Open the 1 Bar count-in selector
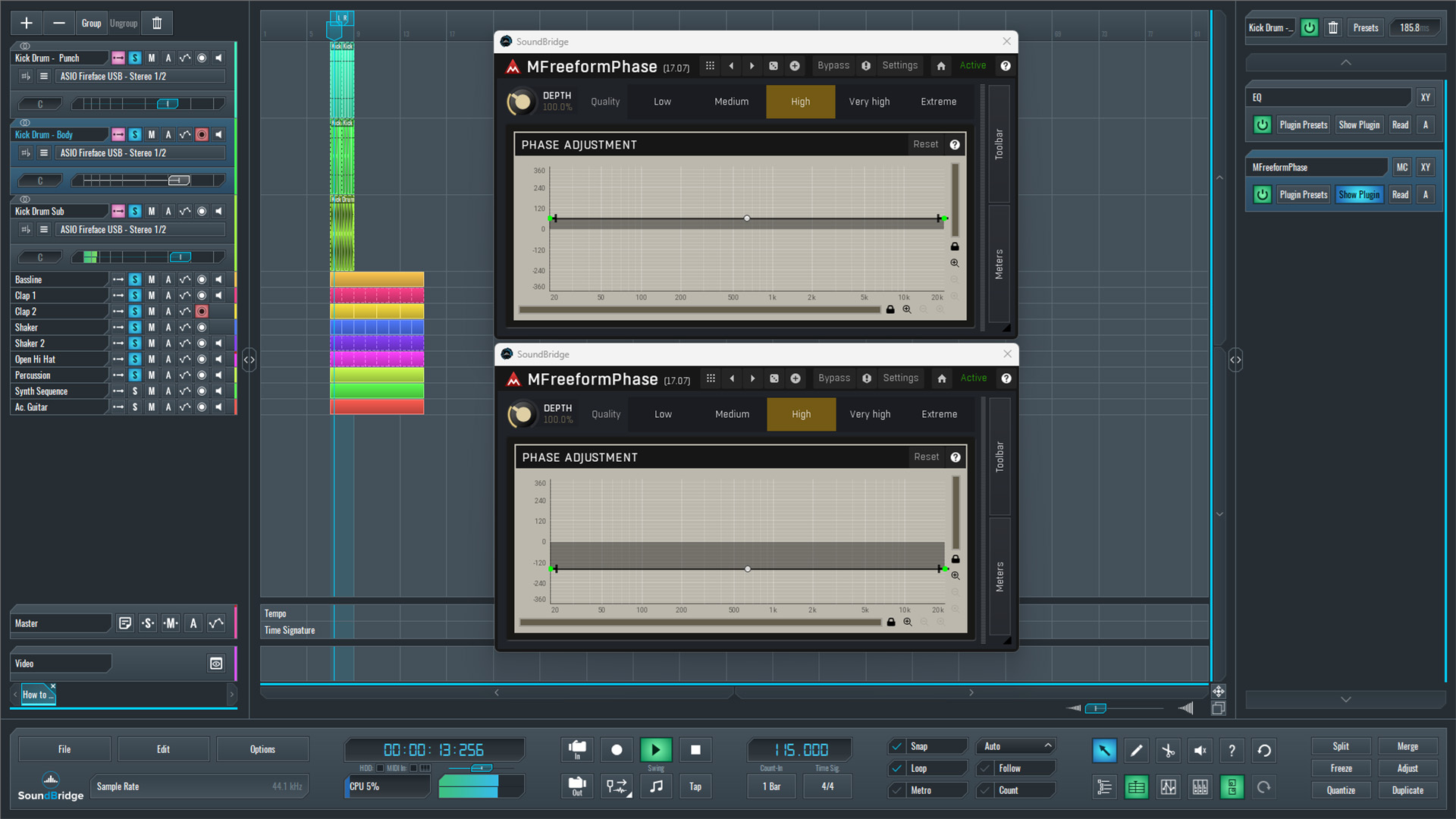The image size is (1456, 819). click(771, 786)
